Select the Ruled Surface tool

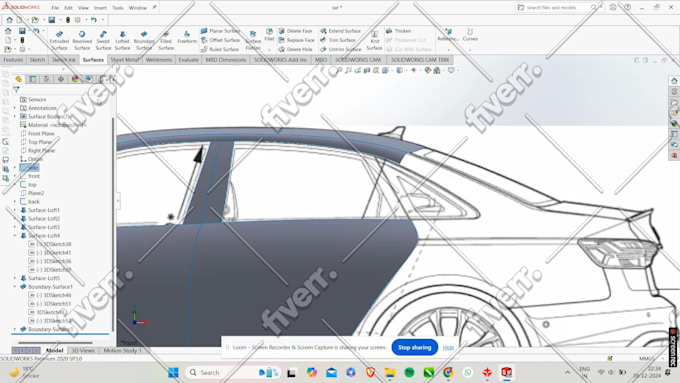pyautogui.click(x=220, y=49)
